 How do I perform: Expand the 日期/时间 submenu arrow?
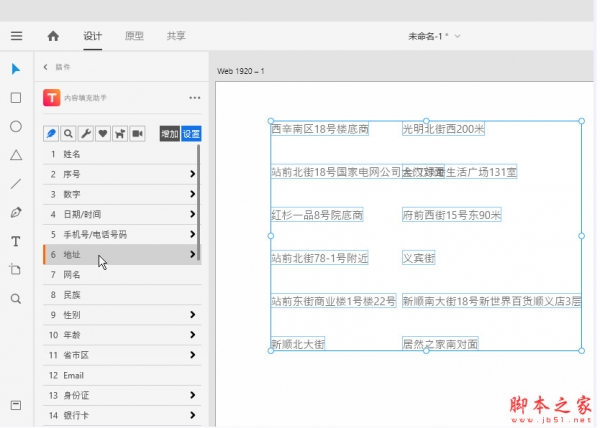click(192, 214)
